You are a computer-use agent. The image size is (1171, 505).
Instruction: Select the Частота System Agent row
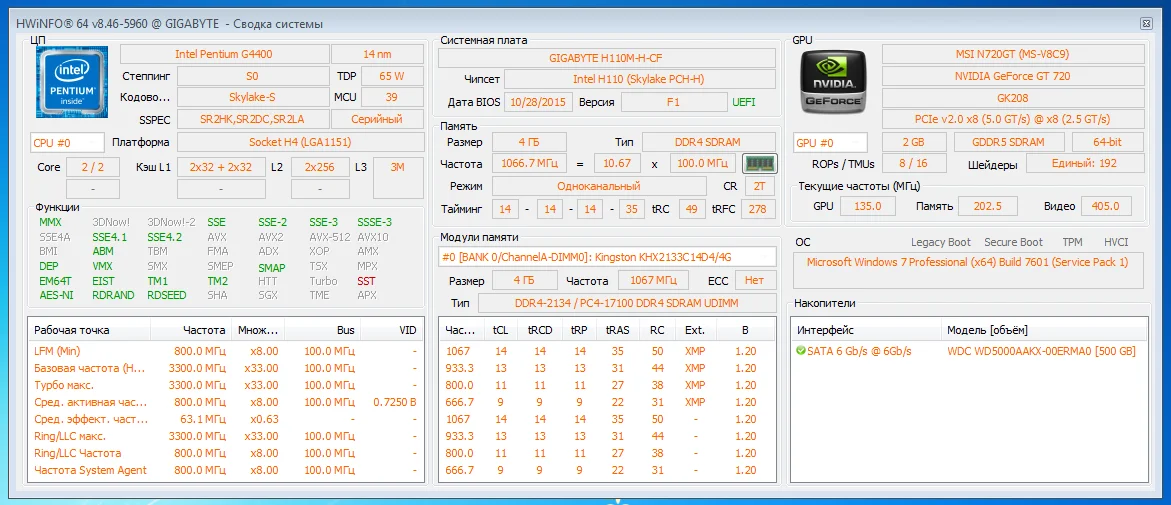226,471
